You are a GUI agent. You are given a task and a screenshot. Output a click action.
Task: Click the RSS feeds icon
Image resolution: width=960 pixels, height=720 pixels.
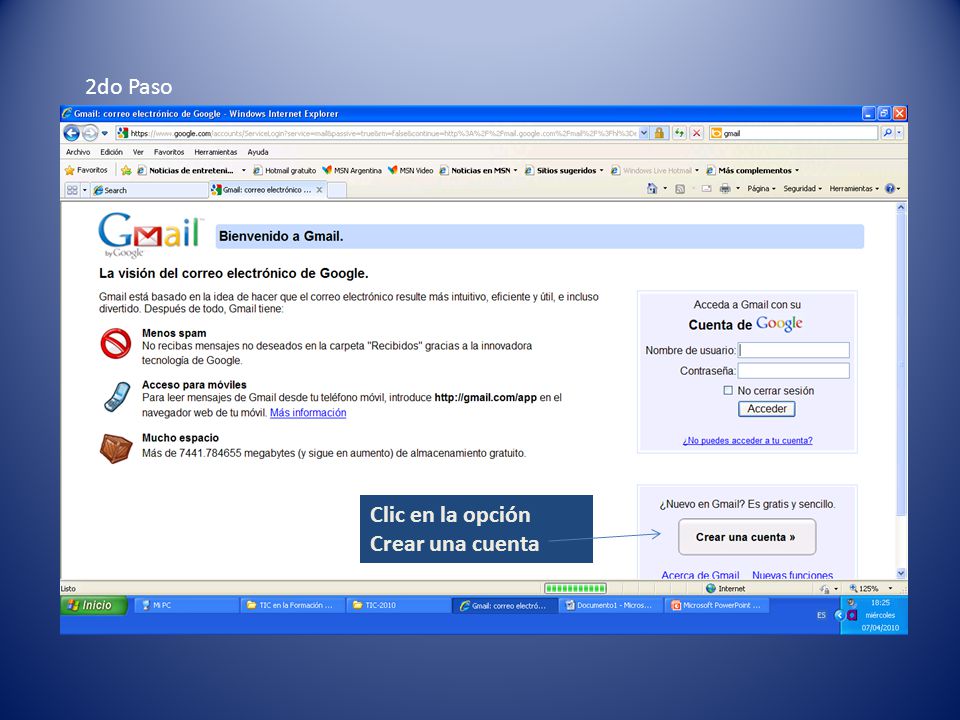[x=680, y=189]
